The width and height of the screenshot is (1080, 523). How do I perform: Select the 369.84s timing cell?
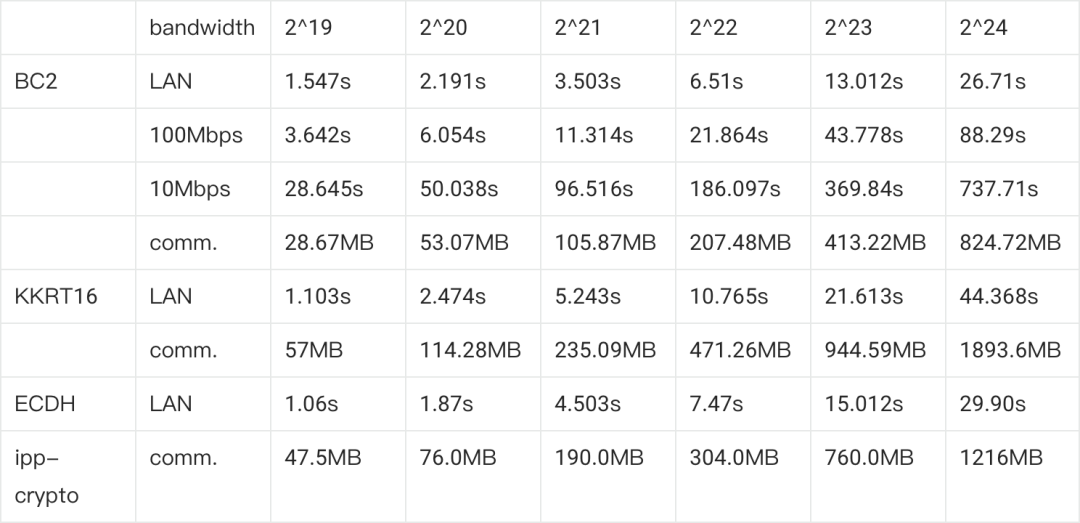[x=867, y=189]
